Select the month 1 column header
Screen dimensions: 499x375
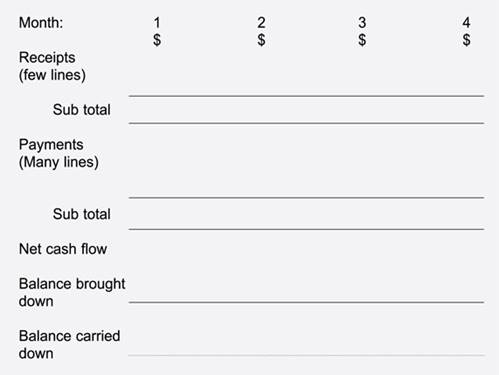[157, 23]
